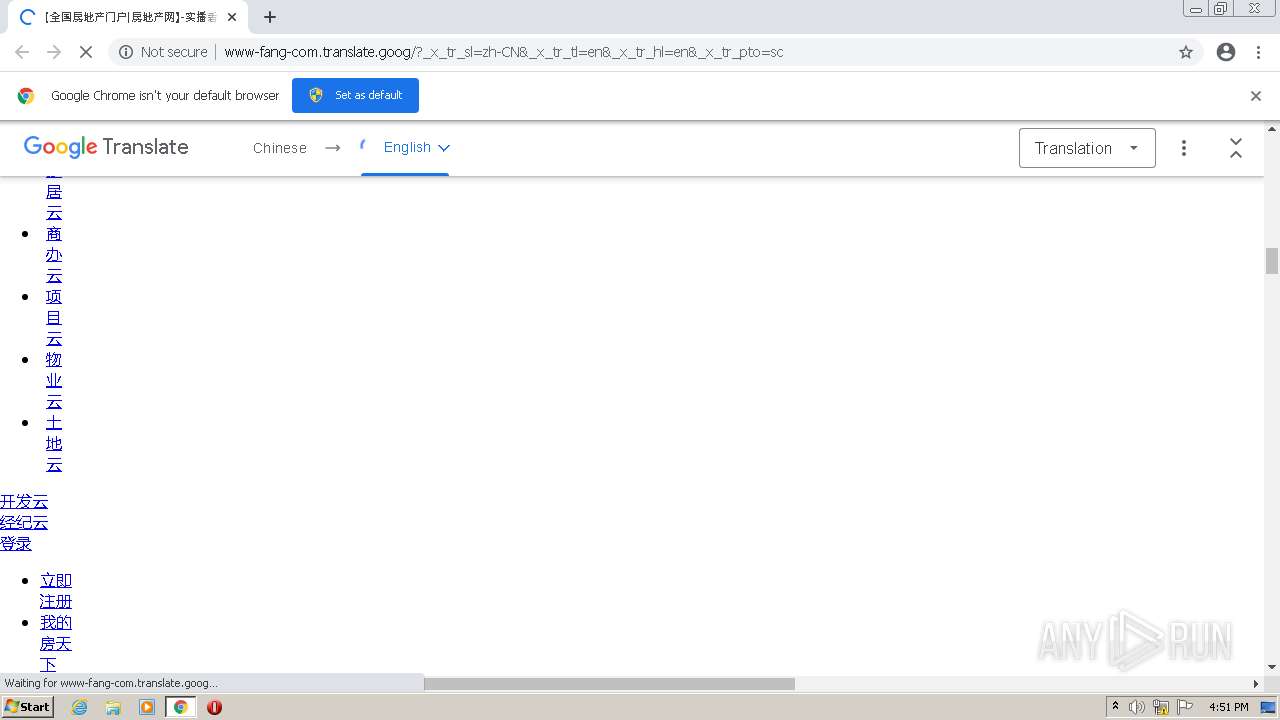This screenshot has width=1280, height=720.
Task: Click the 登录 login link
Action: pyautogui.click(x=16, y=543)
